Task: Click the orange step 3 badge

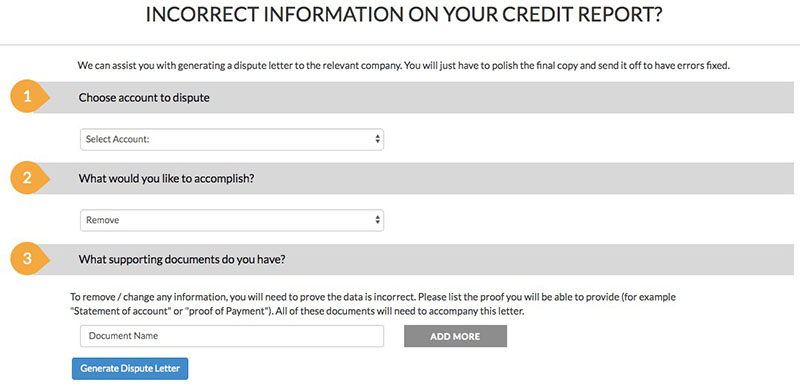Action: pyautogui.click(x=29, y=258)
